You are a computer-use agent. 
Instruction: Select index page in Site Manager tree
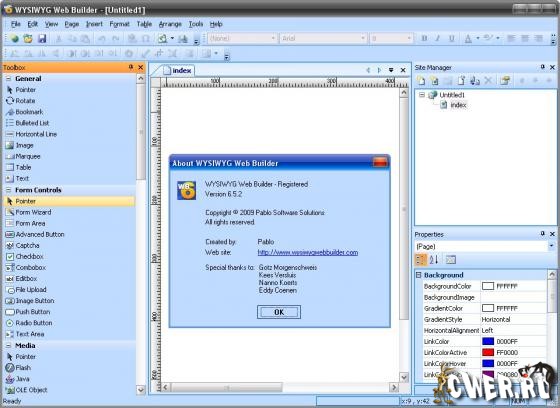[458, 105]
